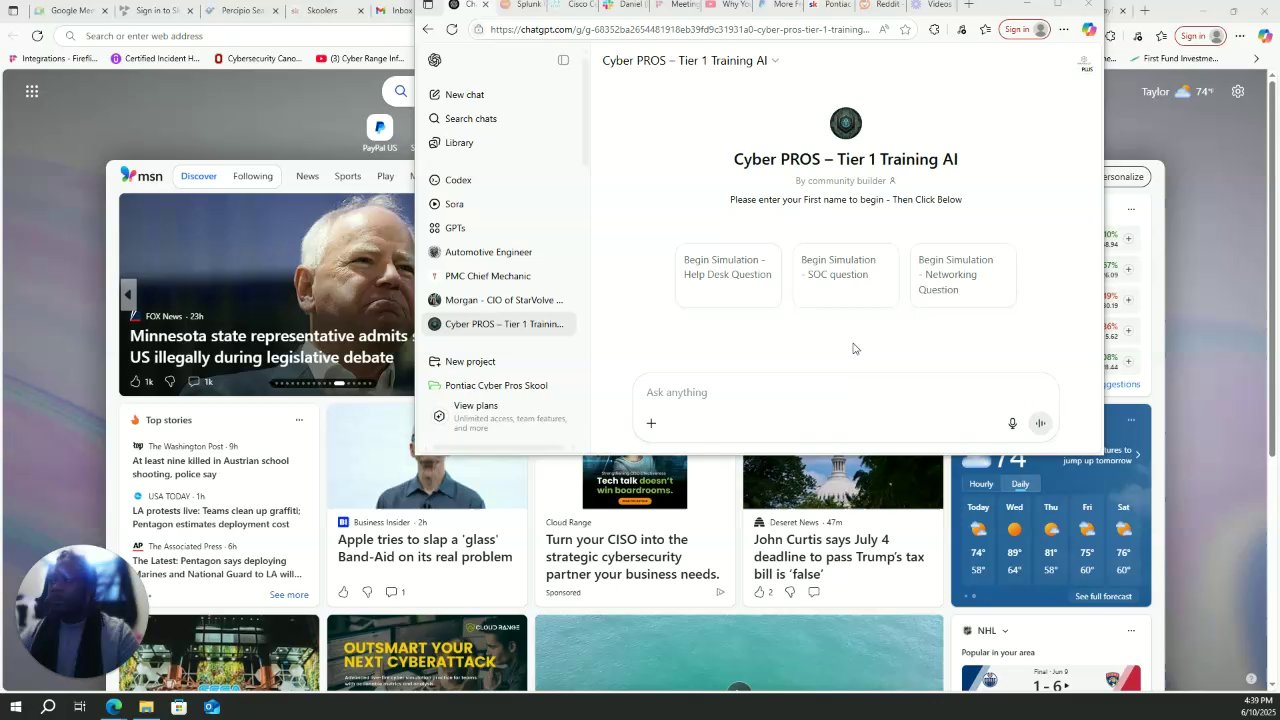Open Top stories more options menu
This screenshot has height=720, width=1280.
[x=299, y=420]
